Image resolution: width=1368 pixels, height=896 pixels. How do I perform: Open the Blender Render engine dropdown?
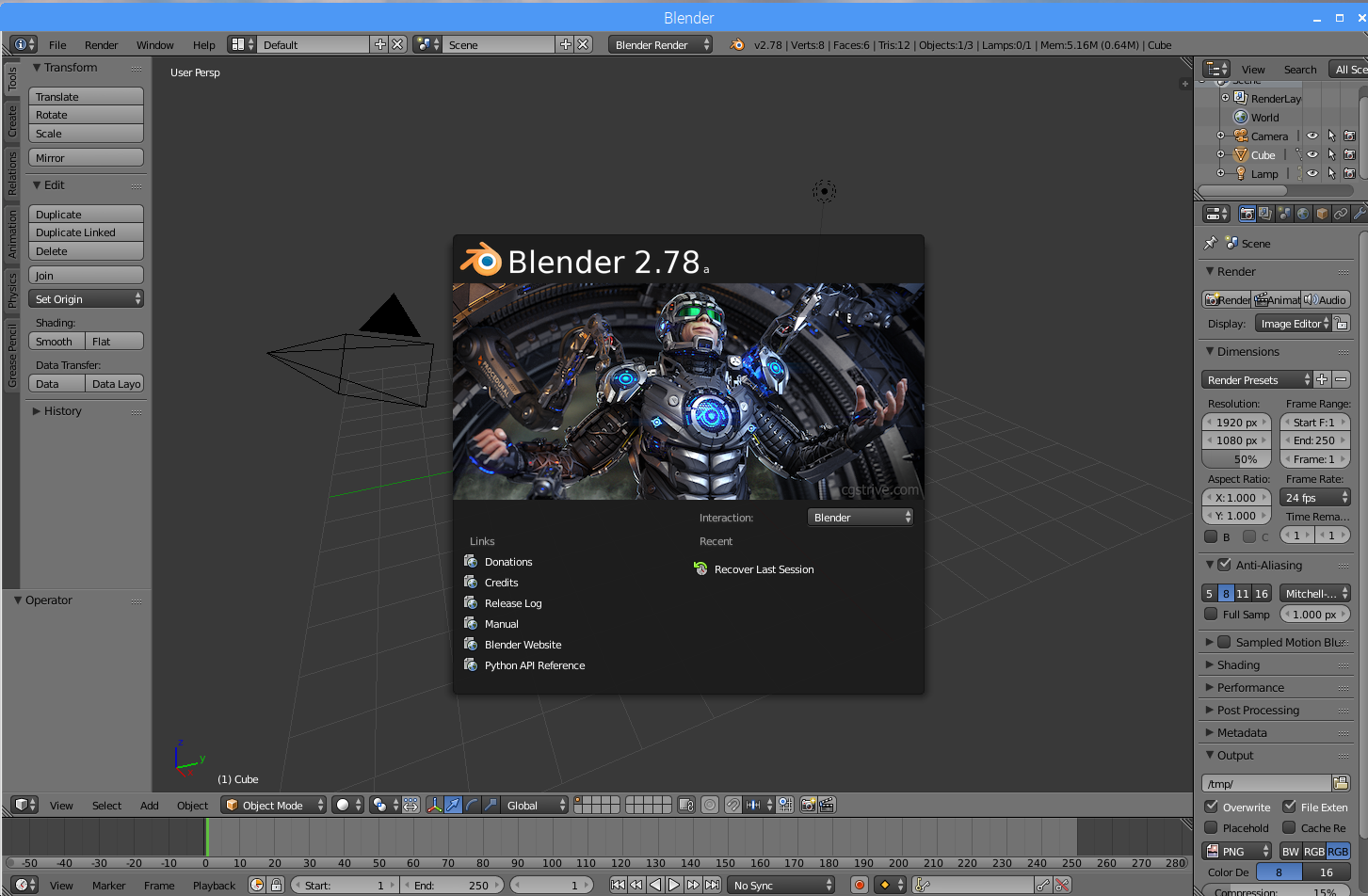660,44
